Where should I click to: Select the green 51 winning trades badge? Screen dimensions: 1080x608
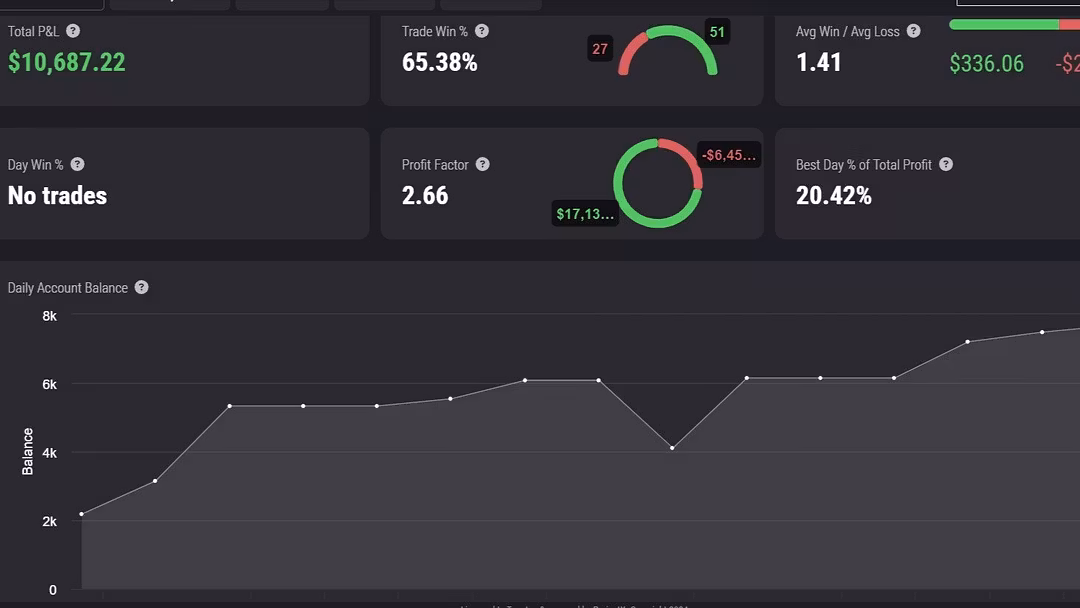717,32
